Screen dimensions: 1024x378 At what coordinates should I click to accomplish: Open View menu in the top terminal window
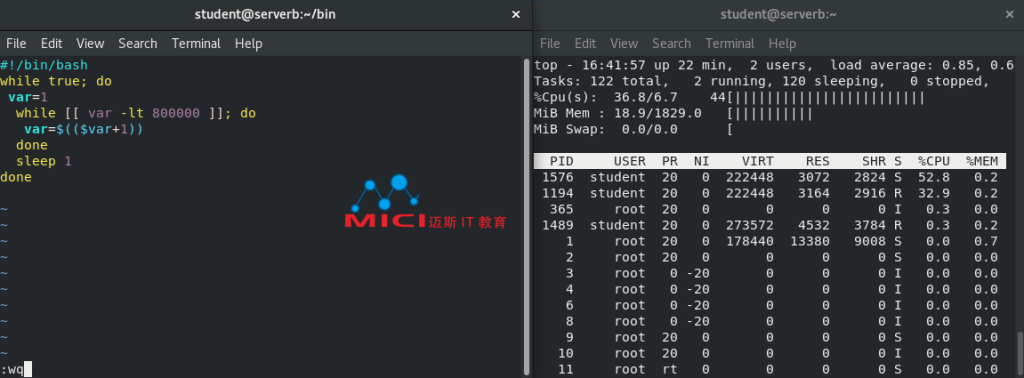point(624,44)
